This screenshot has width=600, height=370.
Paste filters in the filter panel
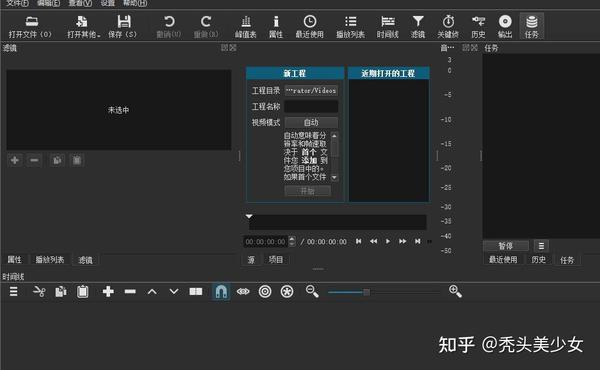[77, 160]
